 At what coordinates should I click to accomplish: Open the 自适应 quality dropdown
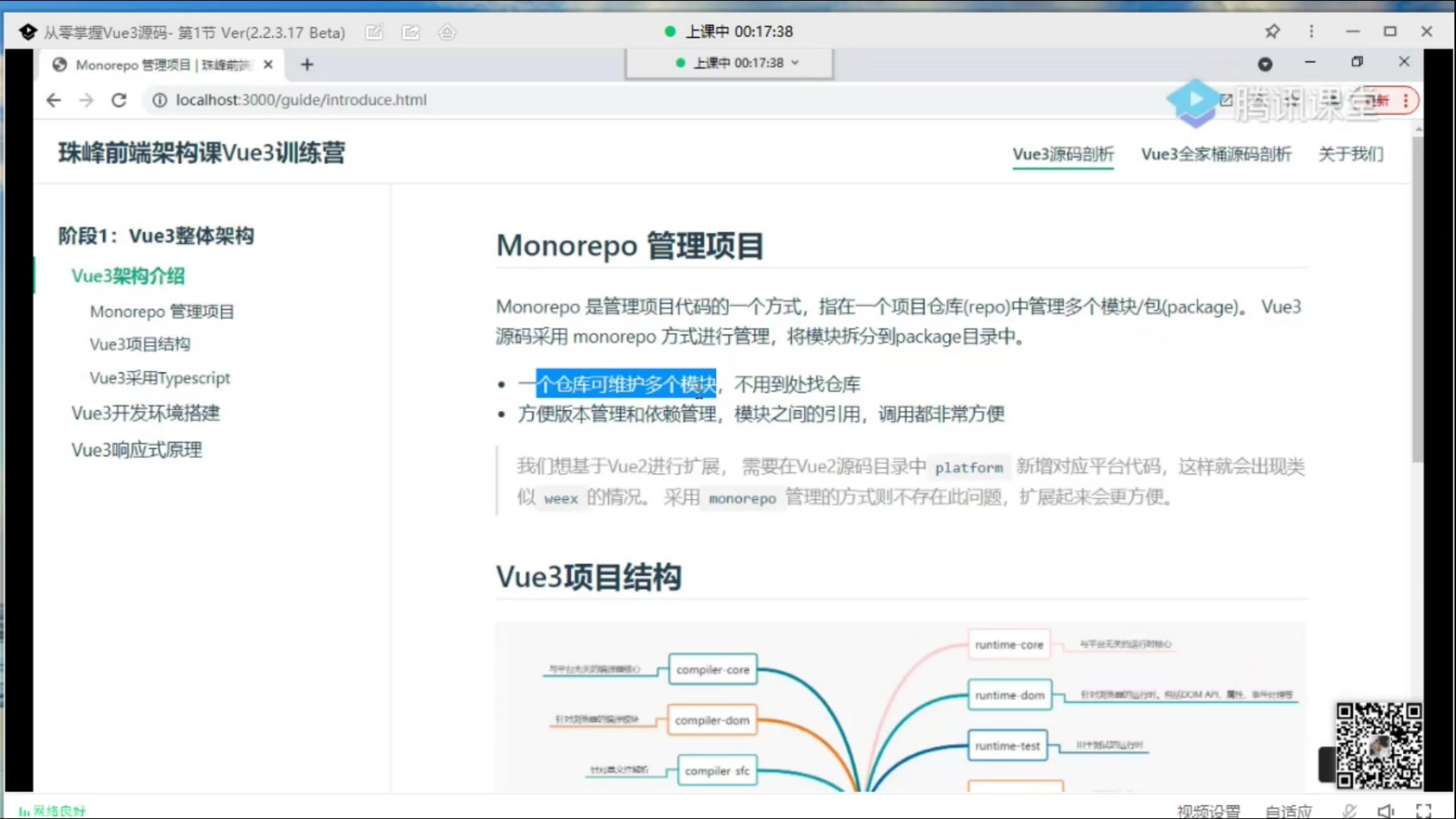pyautogui.click(x=1288, y=811)
